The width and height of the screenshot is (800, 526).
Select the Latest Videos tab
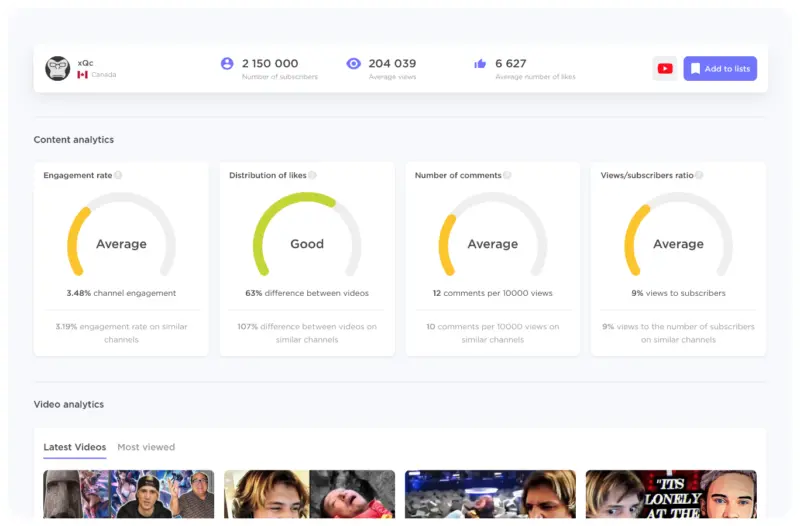click(x=74, y=447)
